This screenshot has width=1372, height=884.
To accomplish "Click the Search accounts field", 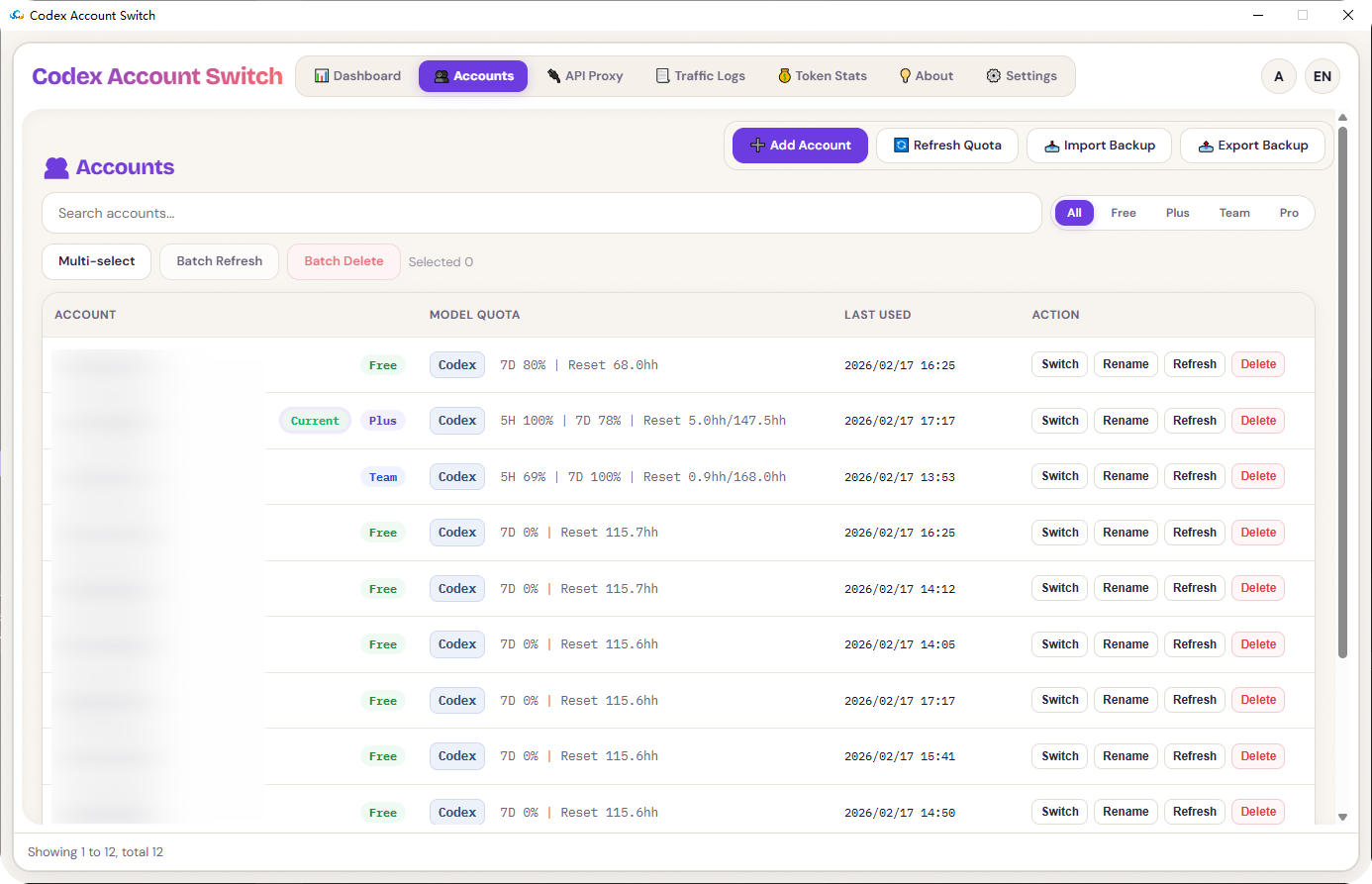I will click(x=541, y=213).
